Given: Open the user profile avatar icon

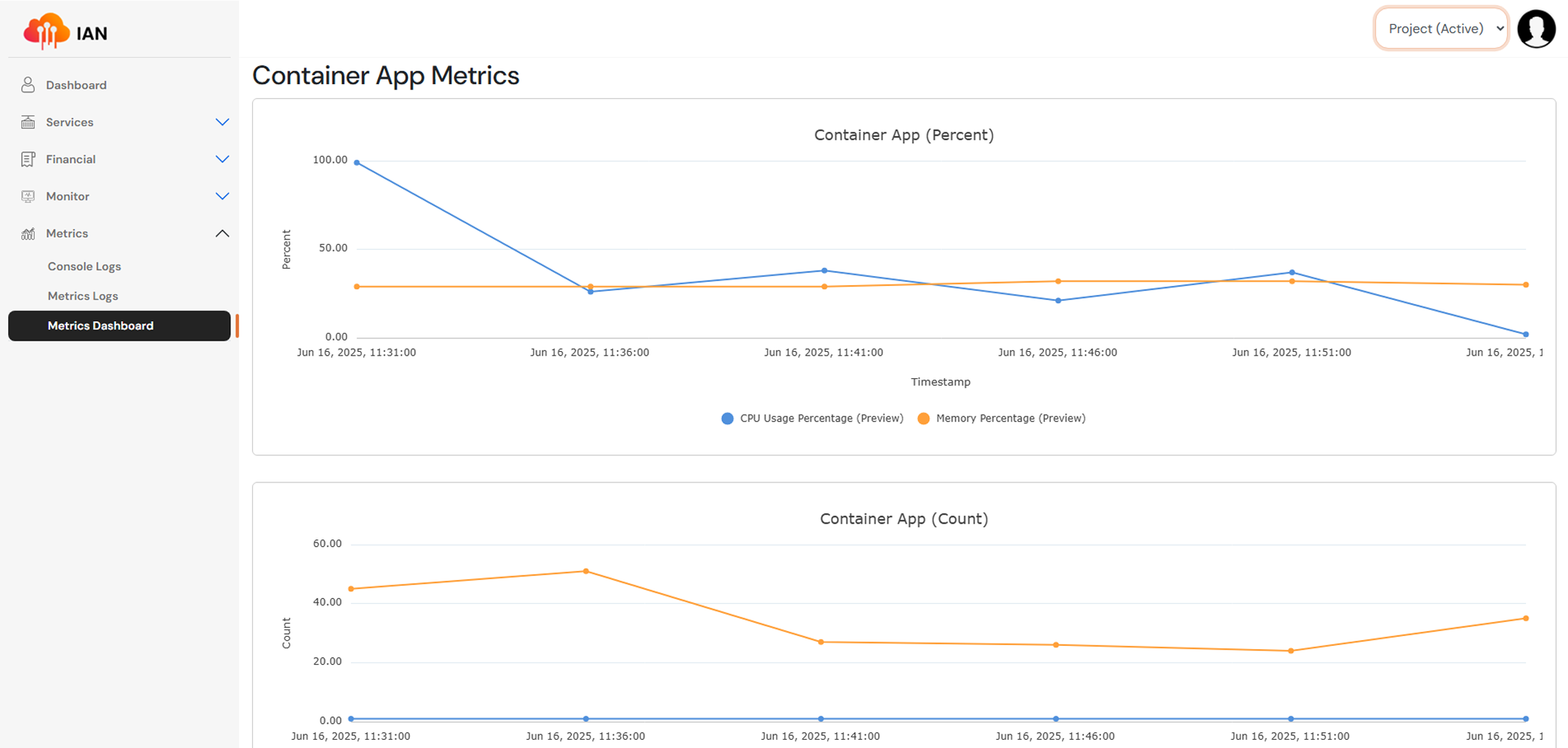Looking at the screenshot, I should tap(1536, 29).
